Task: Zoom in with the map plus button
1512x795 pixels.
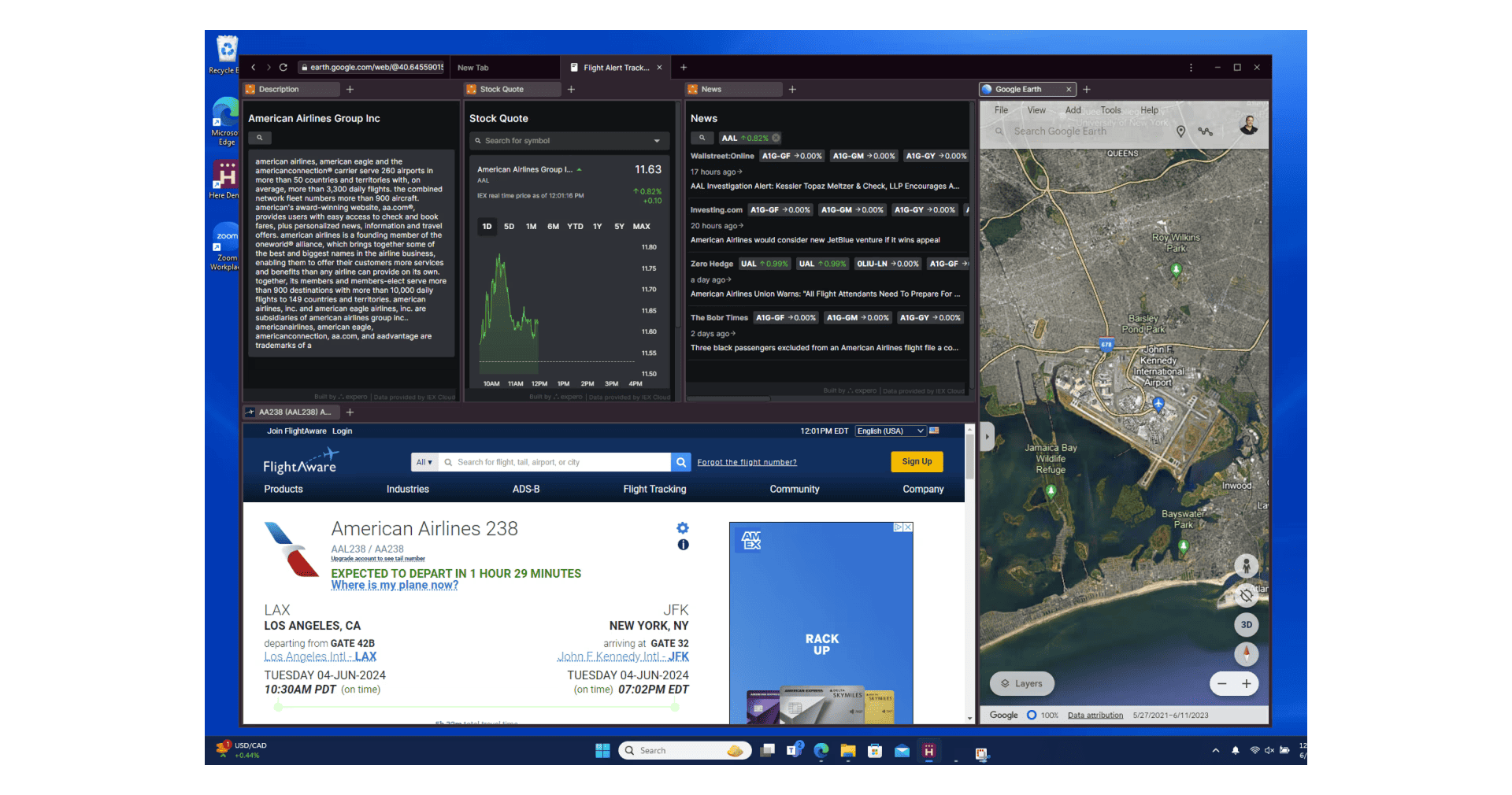Action: (1247, 684)
